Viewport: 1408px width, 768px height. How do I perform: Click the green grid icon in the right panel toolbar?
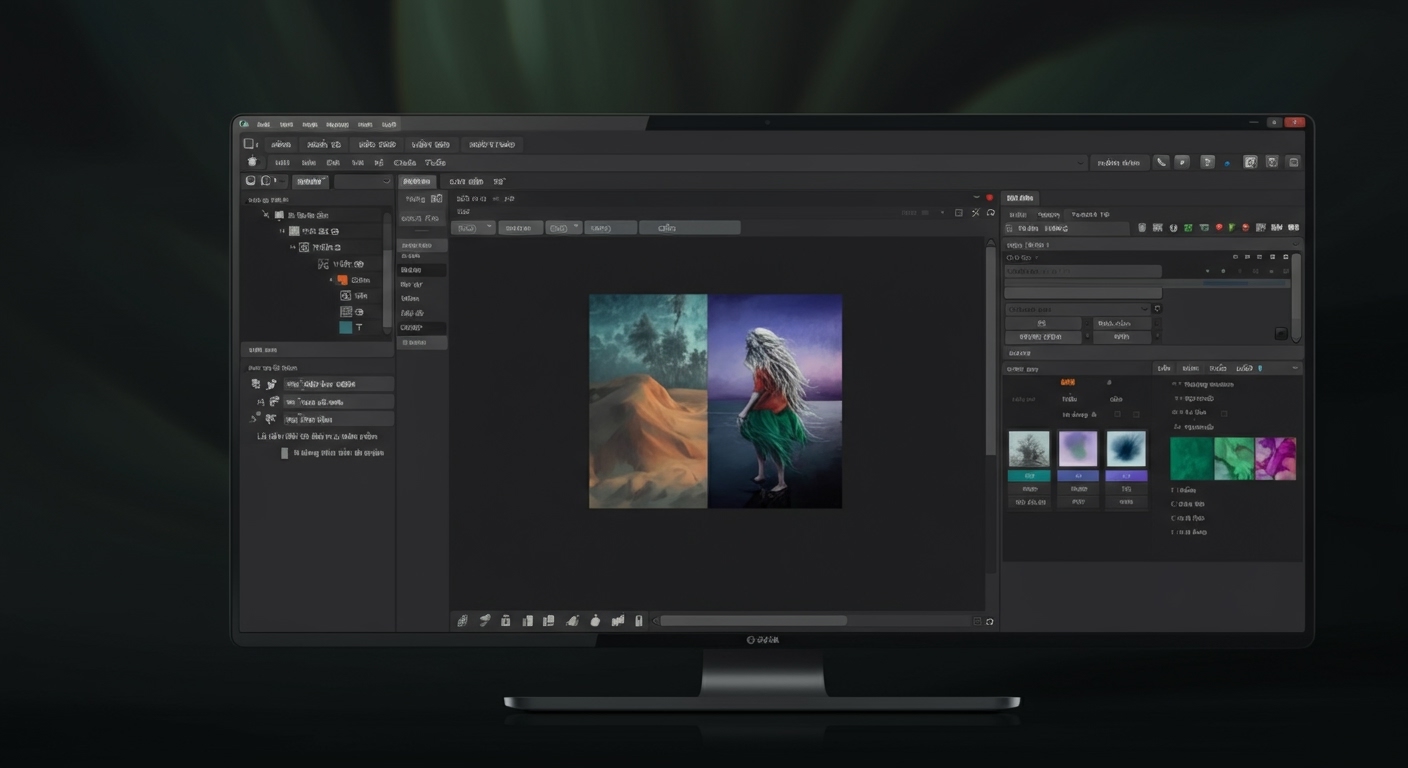click(1188, 228)
